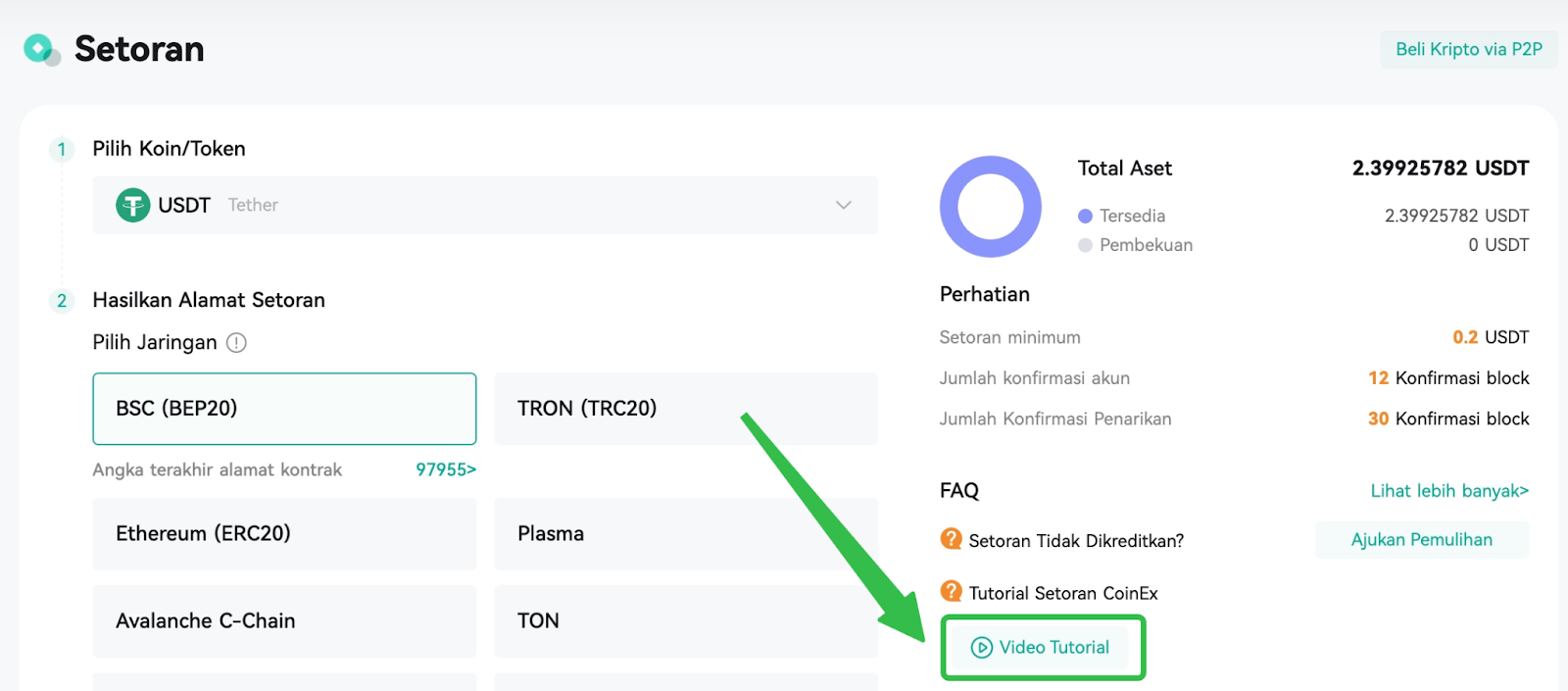Open the Tutorial Setoran CoinEx FAQ entry
1568x691 pixels.
coord(1063,593)
